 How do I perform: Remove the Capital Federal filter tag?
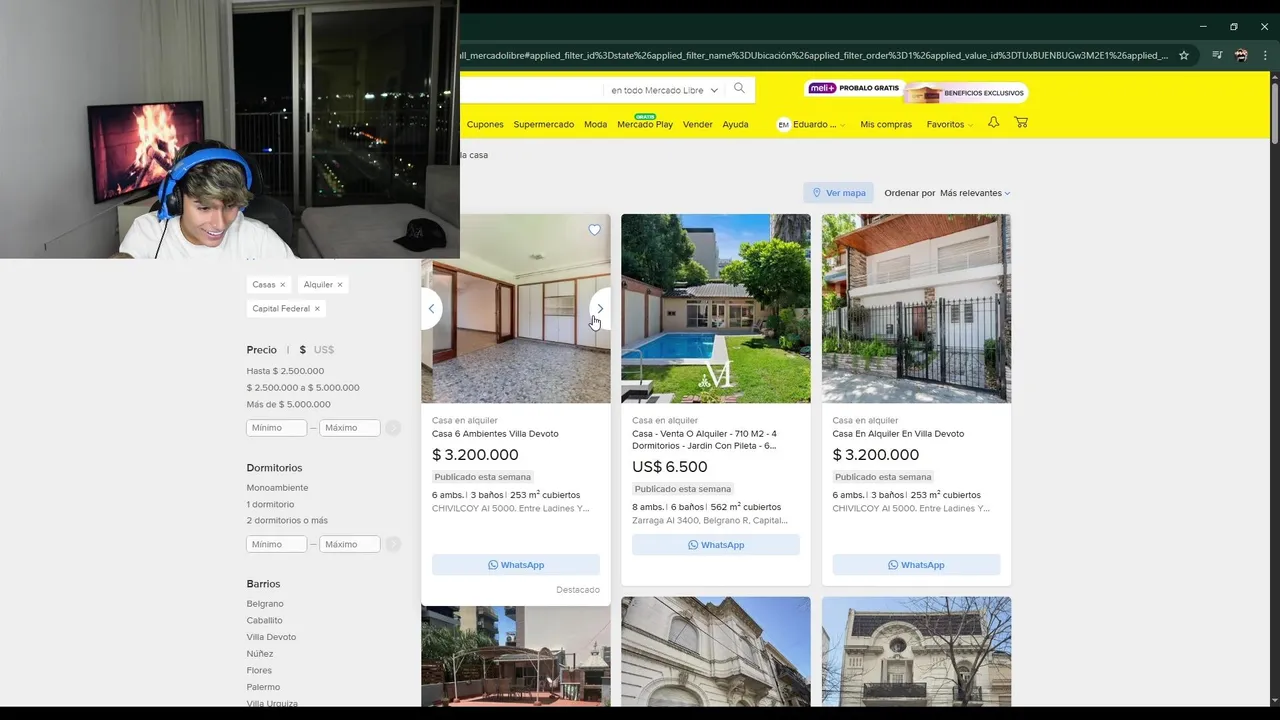click(317, 309)
